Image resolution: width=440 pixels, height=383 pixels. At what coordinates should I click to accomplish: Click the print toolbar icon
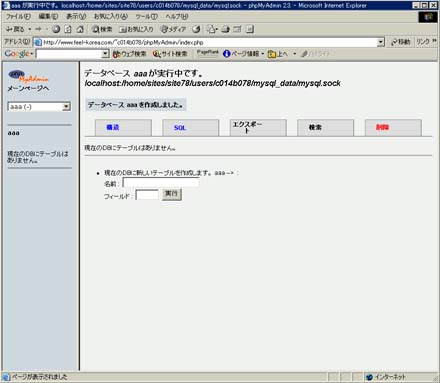pyautogui.click(x=226, y=29)
